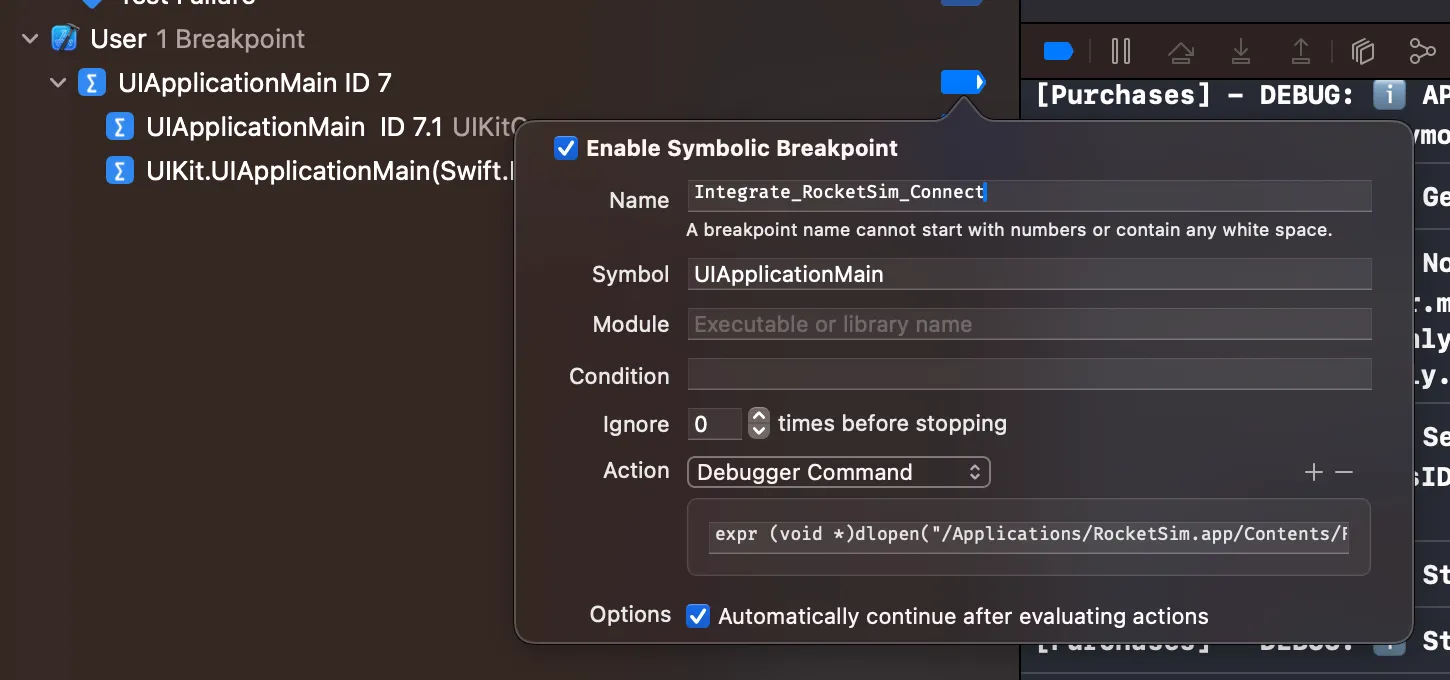Toggle breakpoints activation in debug bar
The image size is (1450, 680).
coord(1058,51)
